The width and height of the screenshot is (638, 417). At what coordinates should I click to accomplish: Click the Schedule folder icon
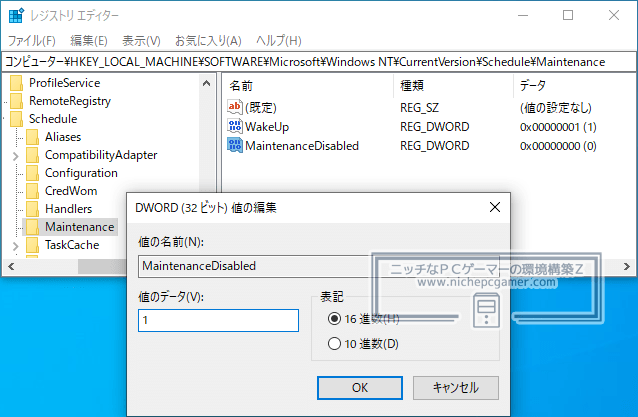point(17,119)
